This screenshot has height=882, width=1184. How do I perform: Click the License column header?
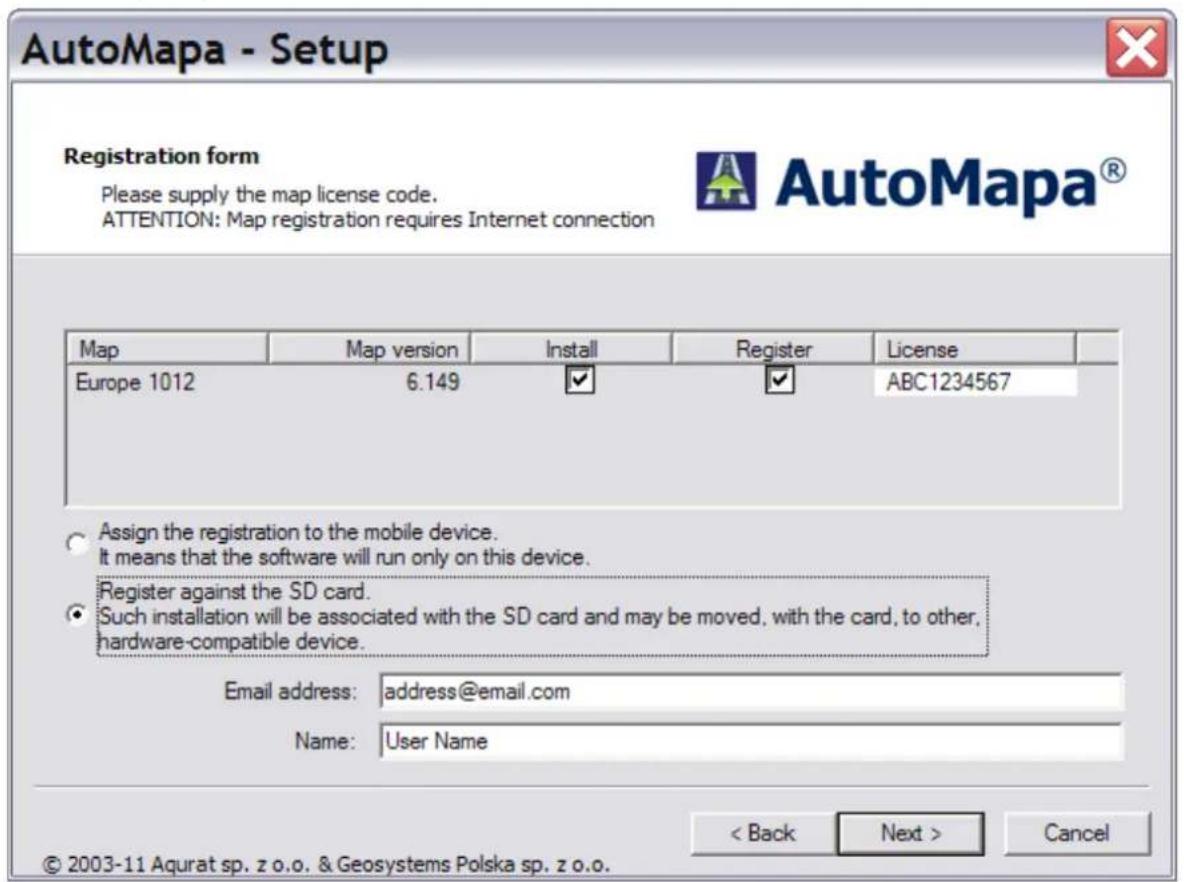[x=975, y=349]
